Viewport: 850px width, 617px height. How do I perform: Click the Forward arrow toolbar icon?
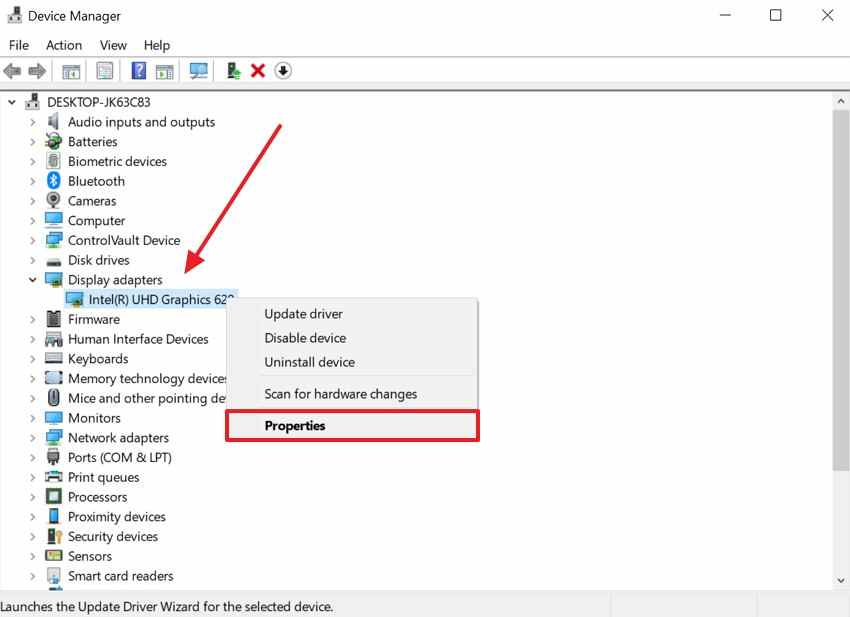(x=37, y=71)
